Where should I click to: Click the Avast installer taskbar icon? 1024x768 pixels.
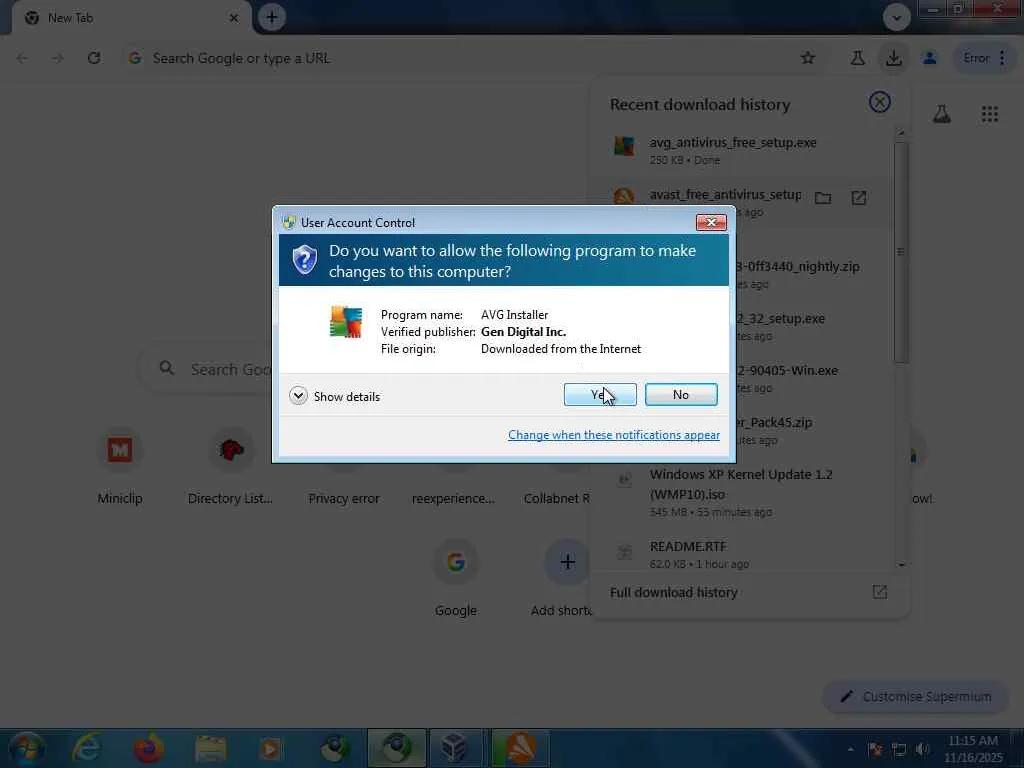(520, 748)
